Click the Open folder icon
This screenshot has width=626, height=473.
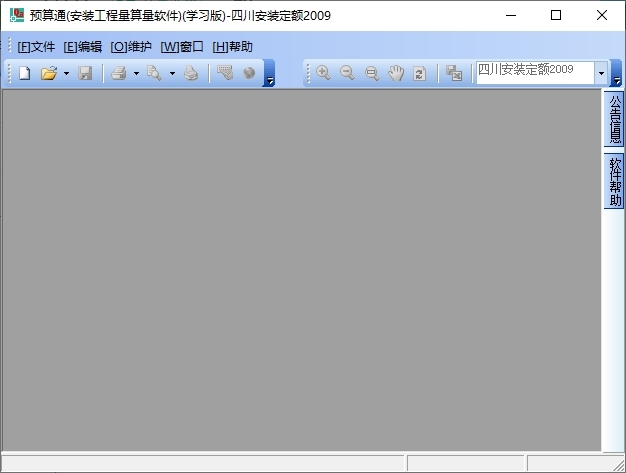[48, 73]
